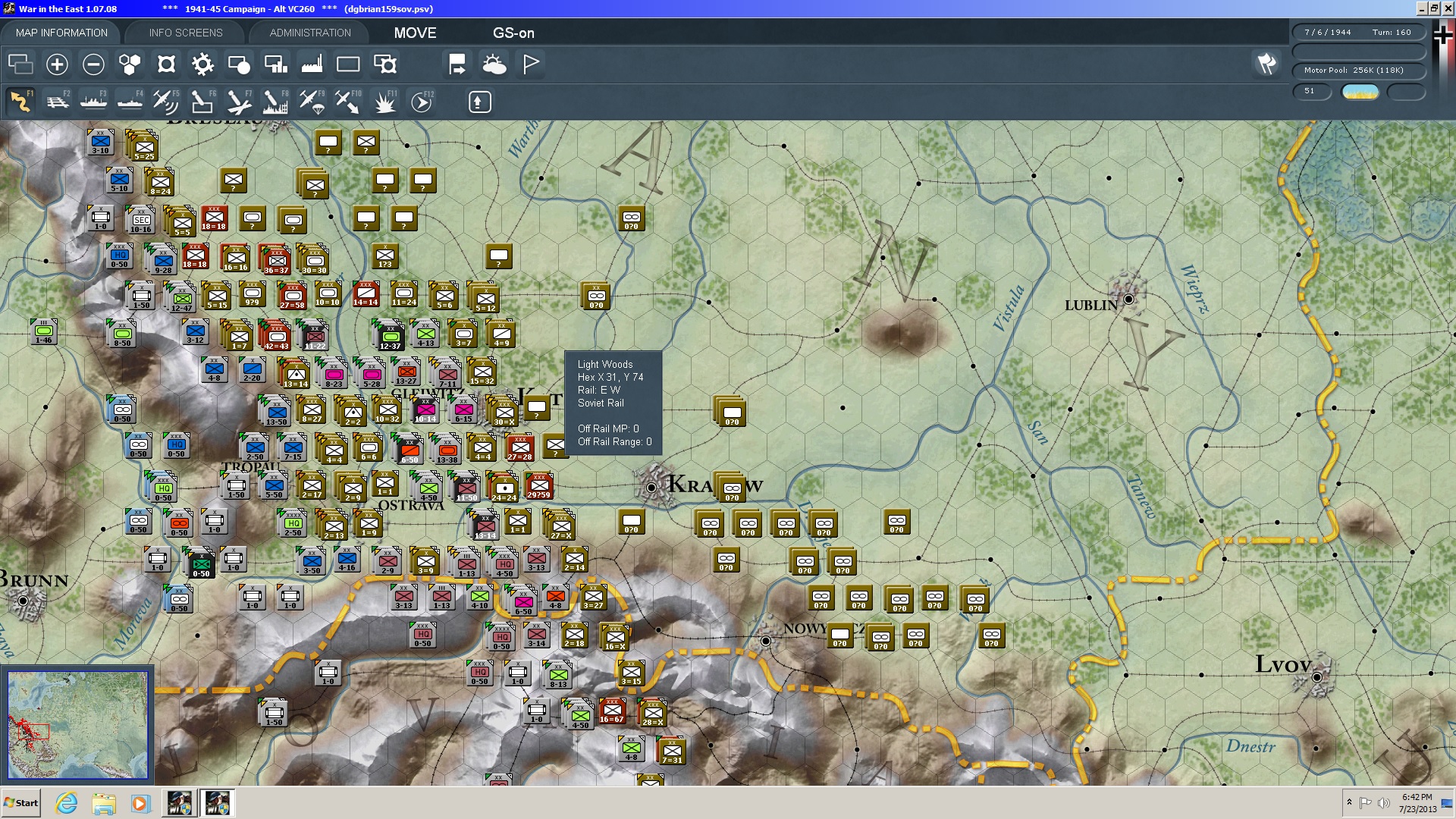Select Lvov city on the map

(x=1317, y=676)
